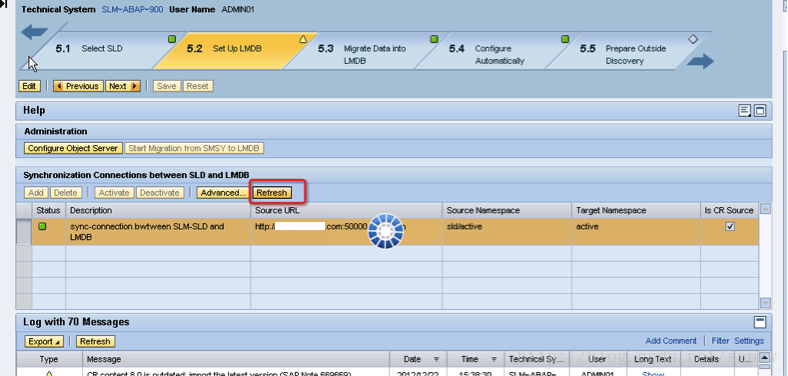Select Target Namespace column header
The height and width of the screenshot is (376, 788).
[x=636, y=210]
